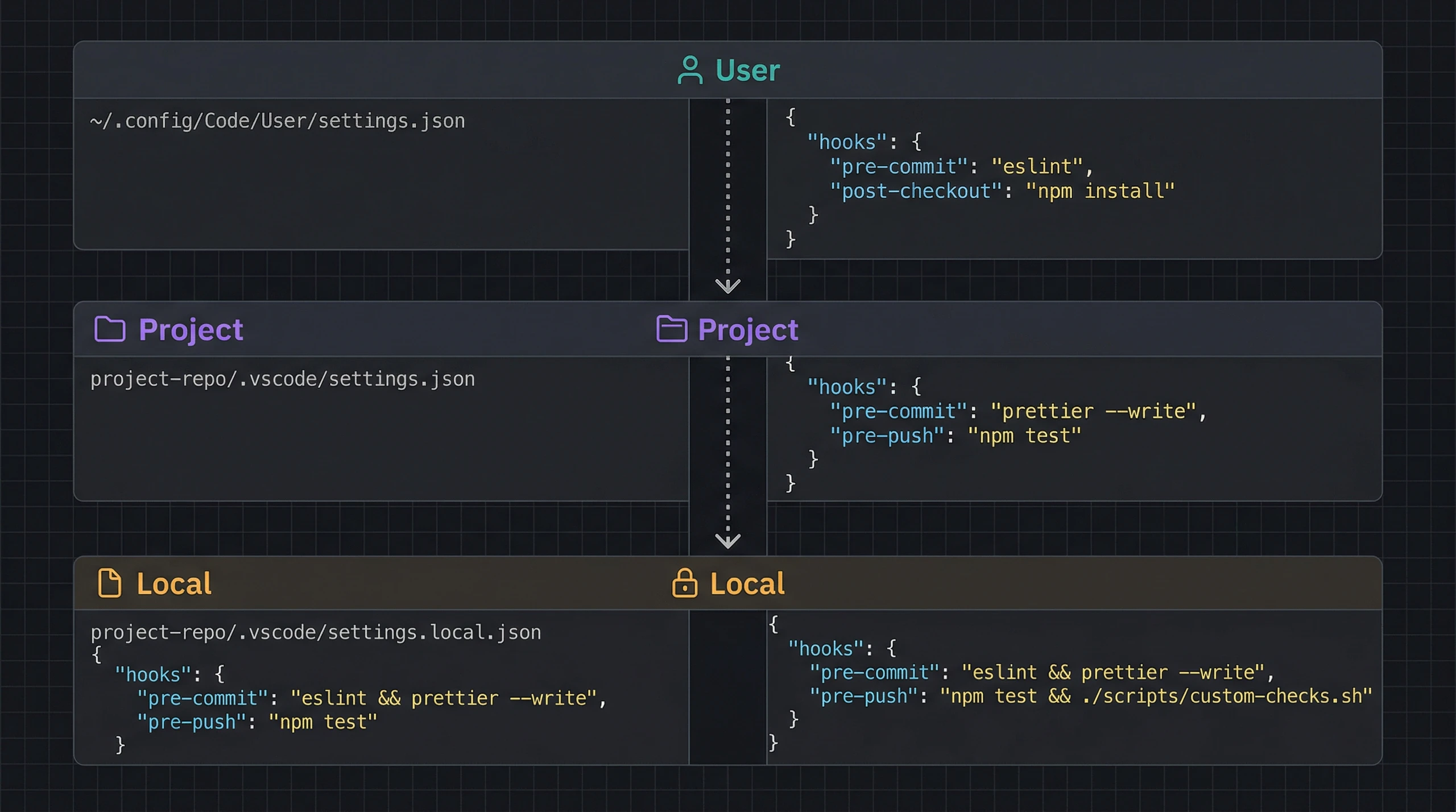Click the Project folder icon in the center
This screenshot has height=812, width=1456.
click(673, 328)
